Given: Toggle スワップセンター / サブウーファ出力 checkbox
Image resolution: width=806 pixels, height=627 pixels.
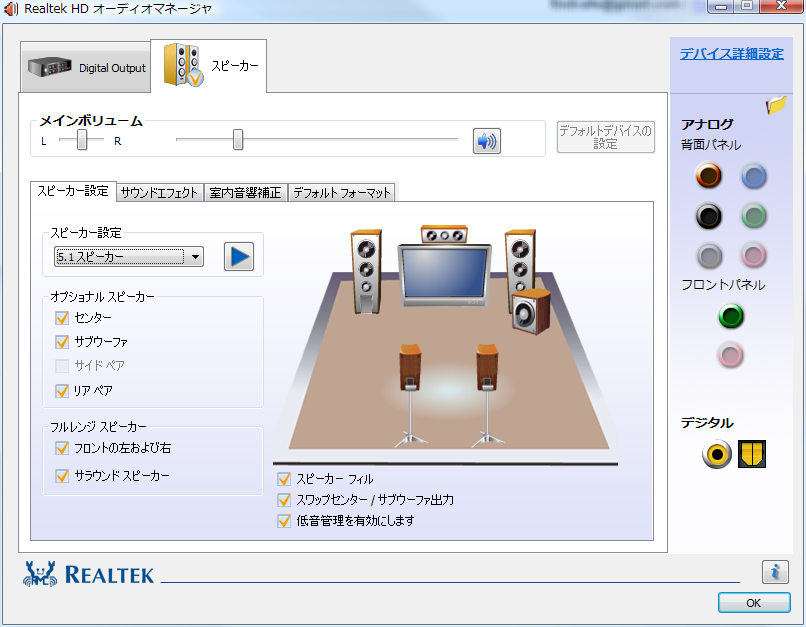Looking at the screenshot, I should click(284, 500).
